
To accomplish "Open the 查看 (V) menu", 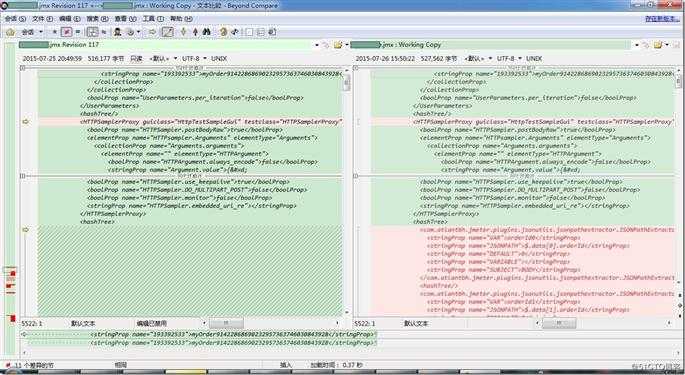I will click(125, 19).
